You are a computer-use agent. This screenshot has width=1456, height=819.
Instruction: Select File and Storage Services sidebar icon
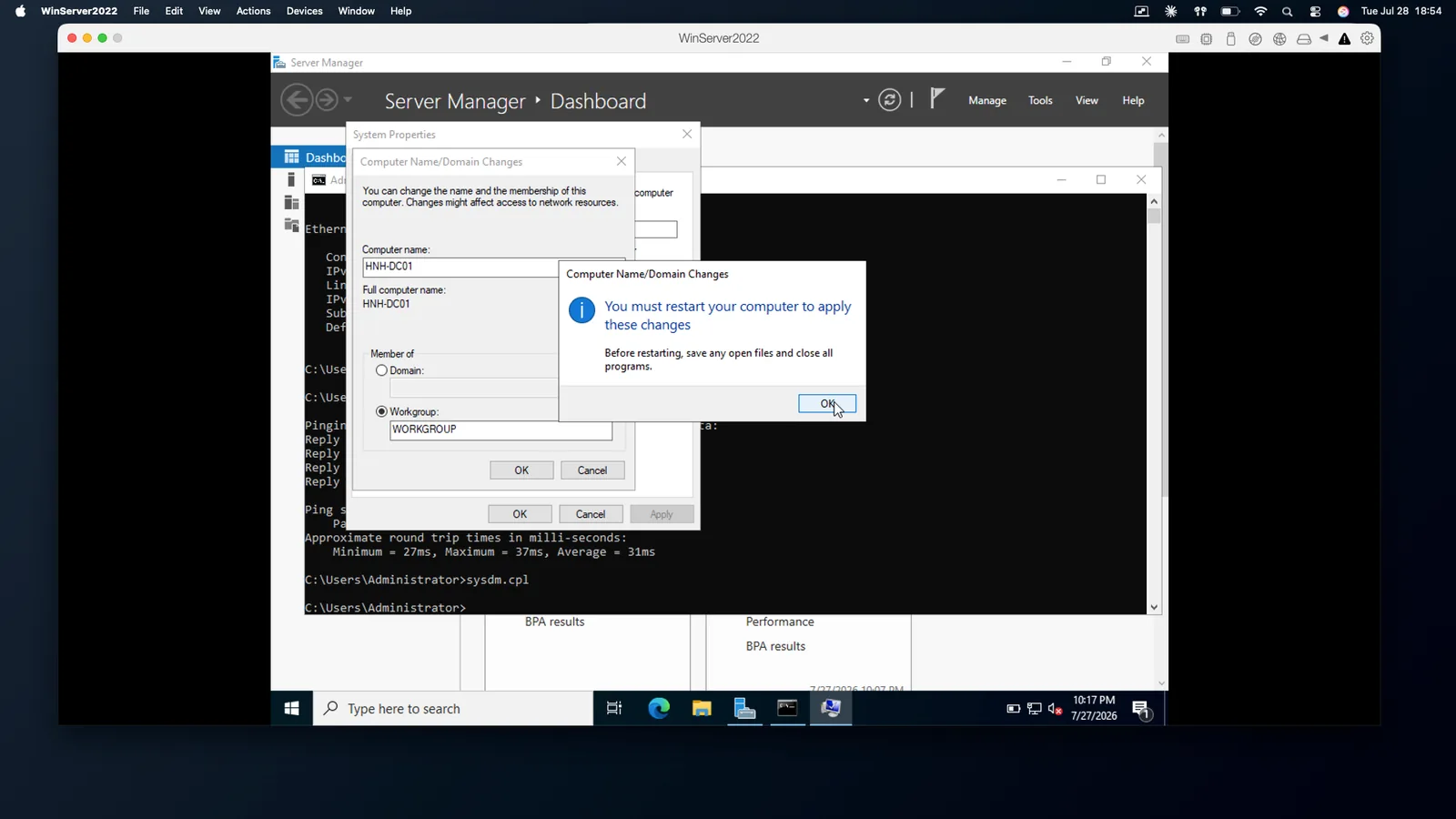click(x=291, y=225)
